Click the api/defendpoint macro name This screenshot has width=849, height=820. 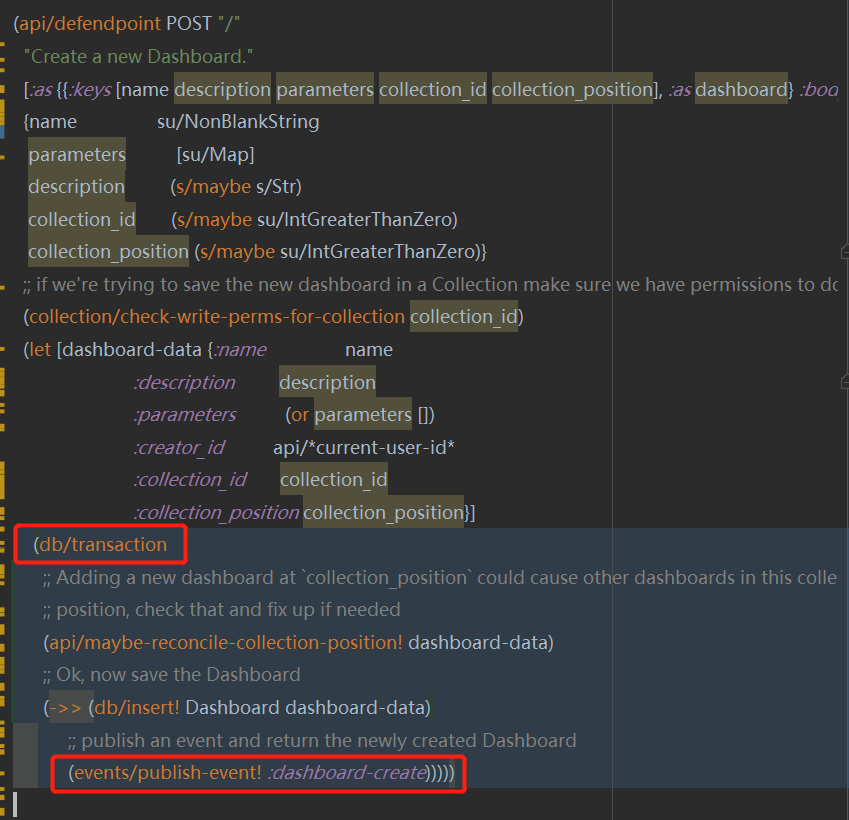[x=90, y=24]
